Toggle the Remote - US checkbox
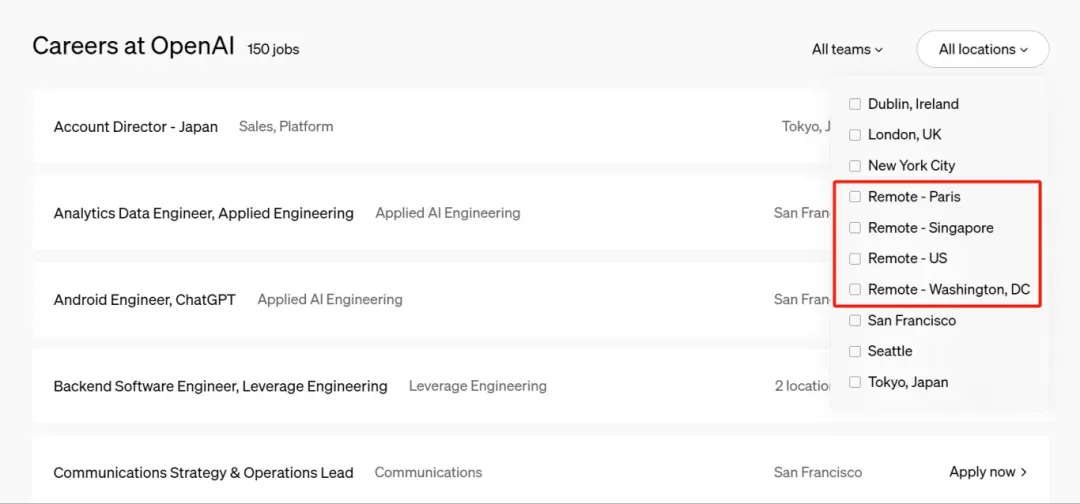 click(x=855, y=258)
